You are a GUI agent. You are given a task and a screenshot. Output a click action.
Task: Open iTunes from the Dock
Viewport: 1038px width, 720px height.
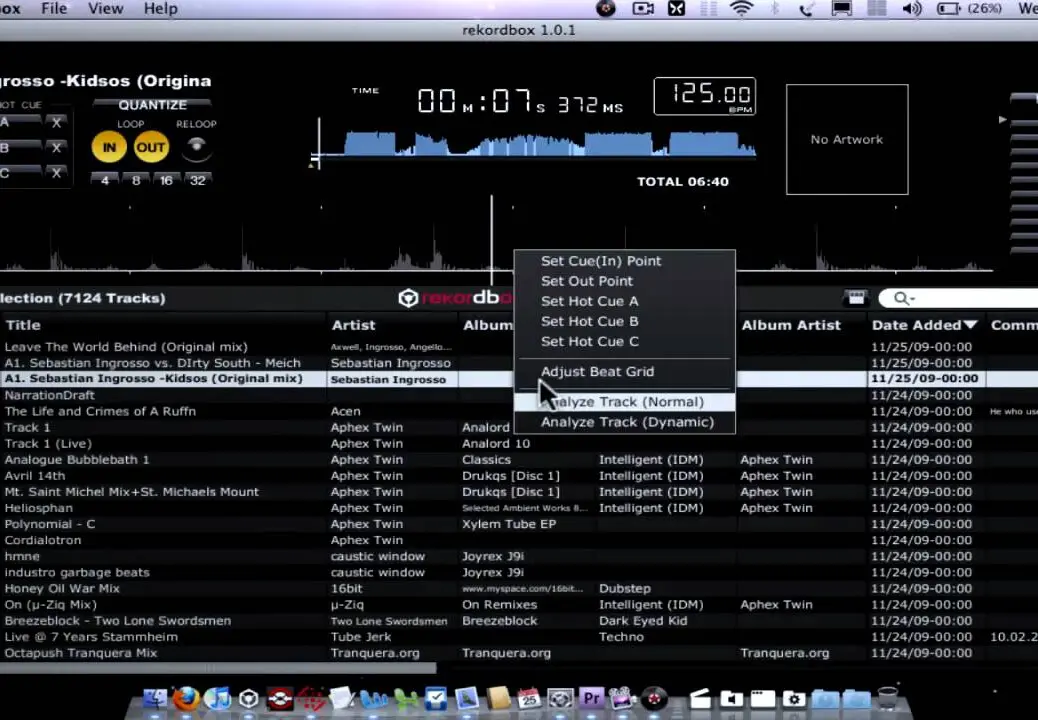point(216,699)
